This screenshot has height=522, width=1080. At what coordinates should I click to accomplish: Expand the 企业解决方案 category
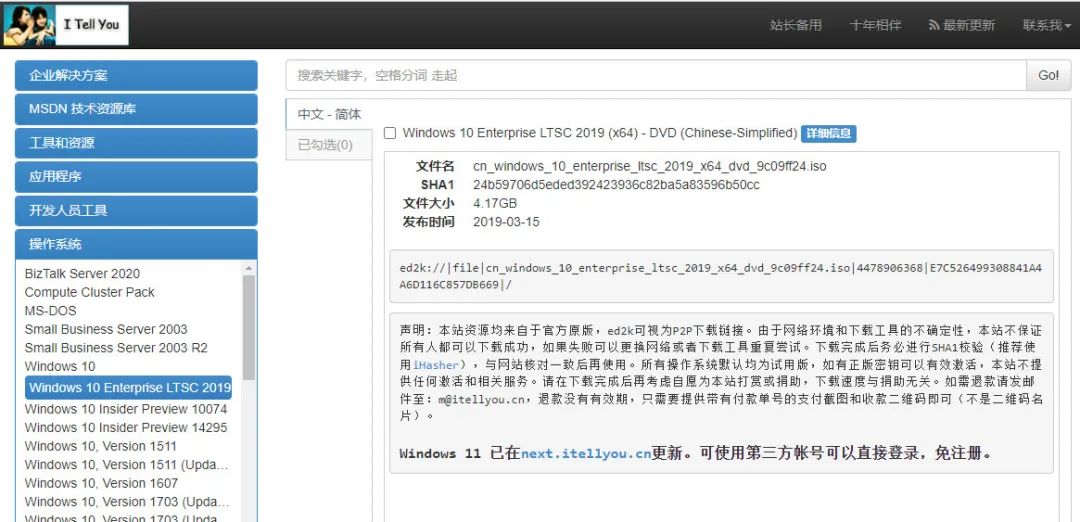pyautogui.click(x=136, y=75)
